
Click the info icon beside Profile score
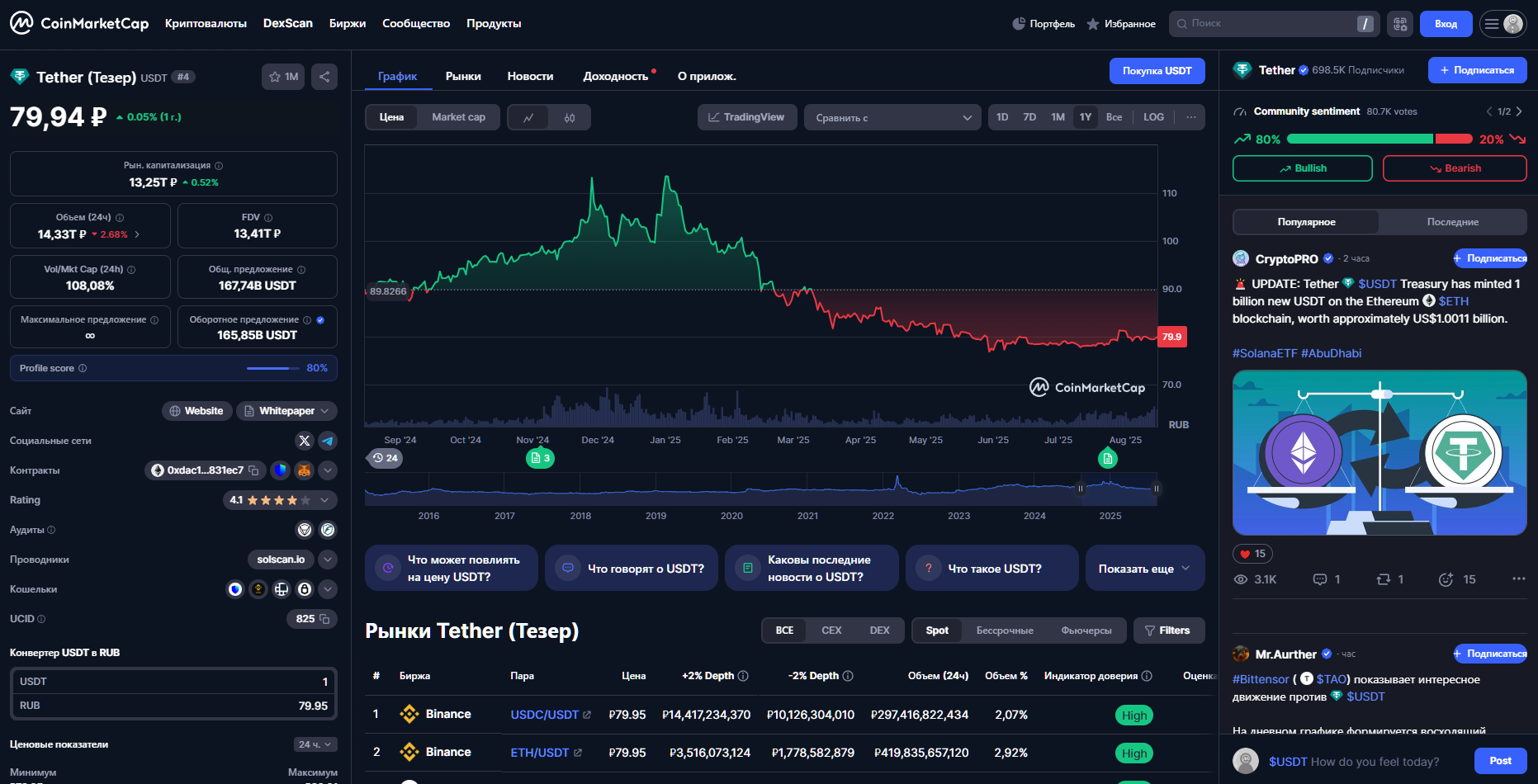(x=83, y=368)
